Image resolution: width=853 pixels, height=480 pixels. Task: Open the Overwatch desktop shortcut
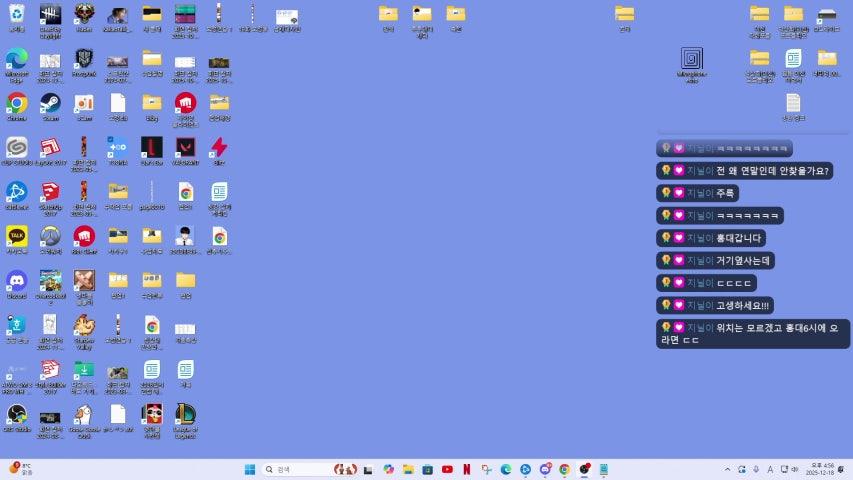point(50,236)
